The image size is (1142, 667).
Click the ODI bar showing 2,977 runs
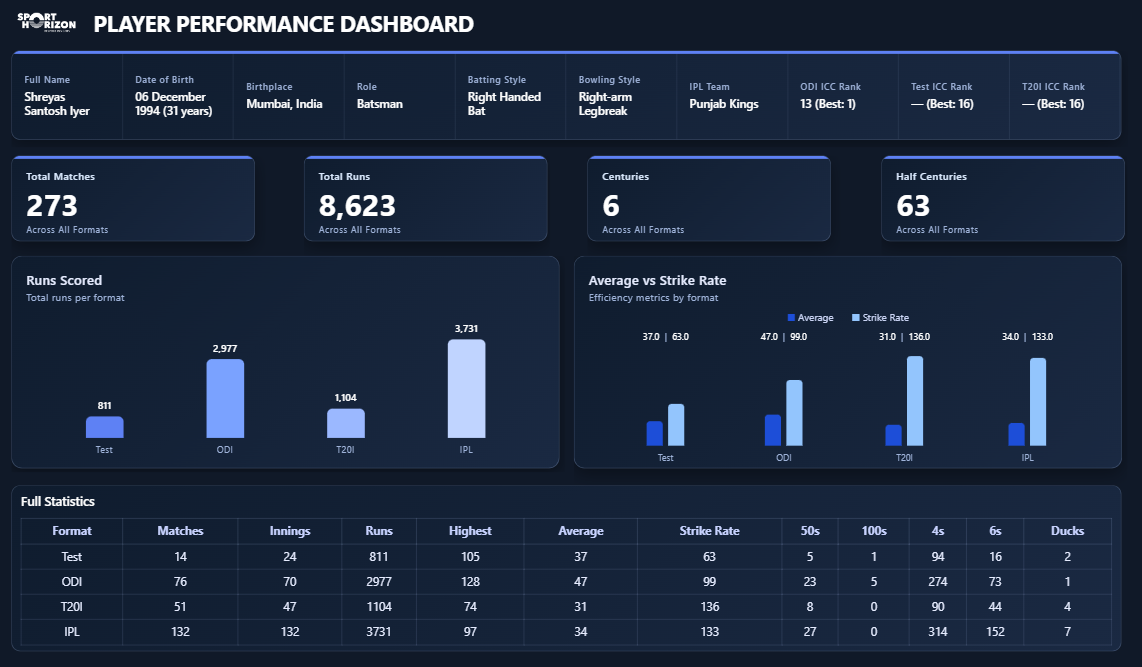point(225,398)
